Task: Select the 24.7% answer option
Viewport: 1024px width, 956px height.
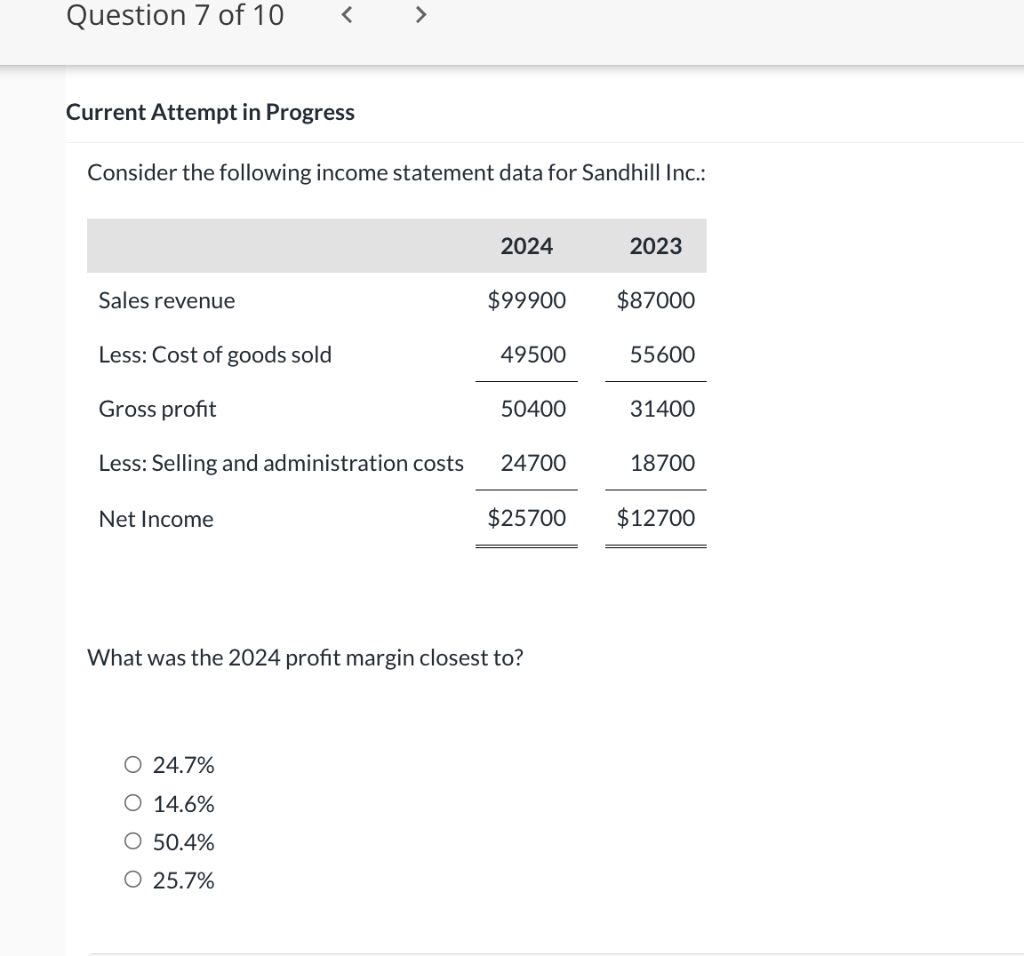Action: [x=132, y=764]
